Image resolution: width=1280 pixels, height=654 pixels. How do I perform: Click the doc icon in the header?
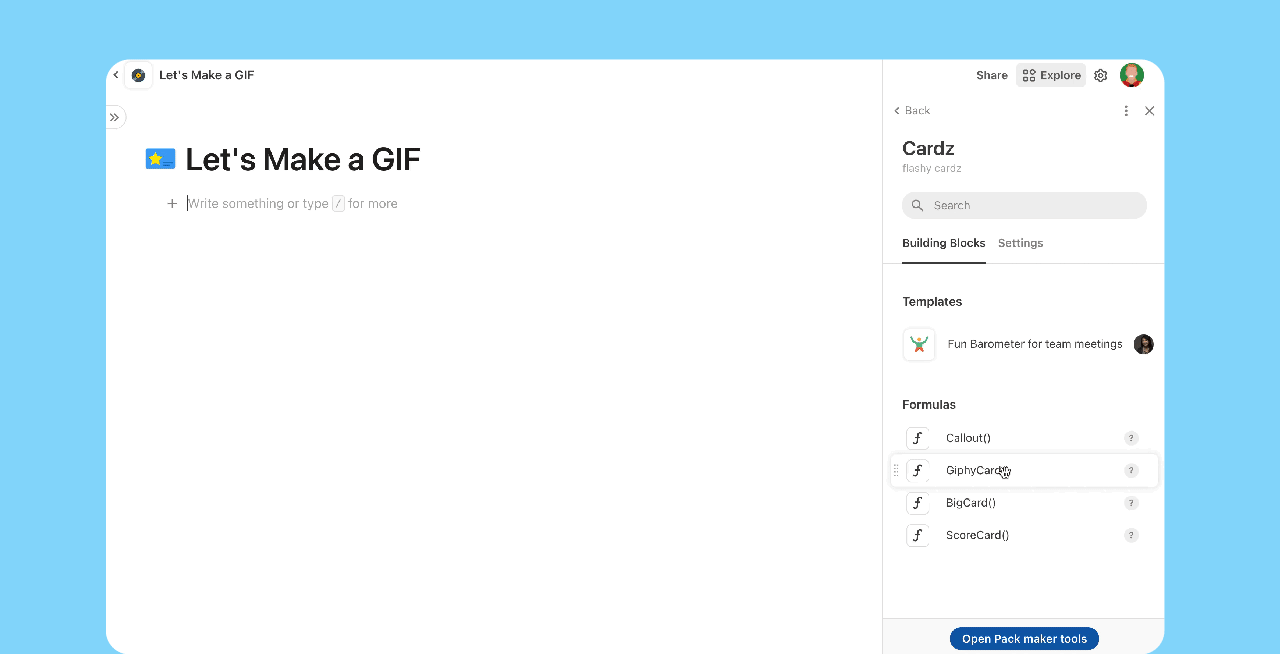(138, 75)
